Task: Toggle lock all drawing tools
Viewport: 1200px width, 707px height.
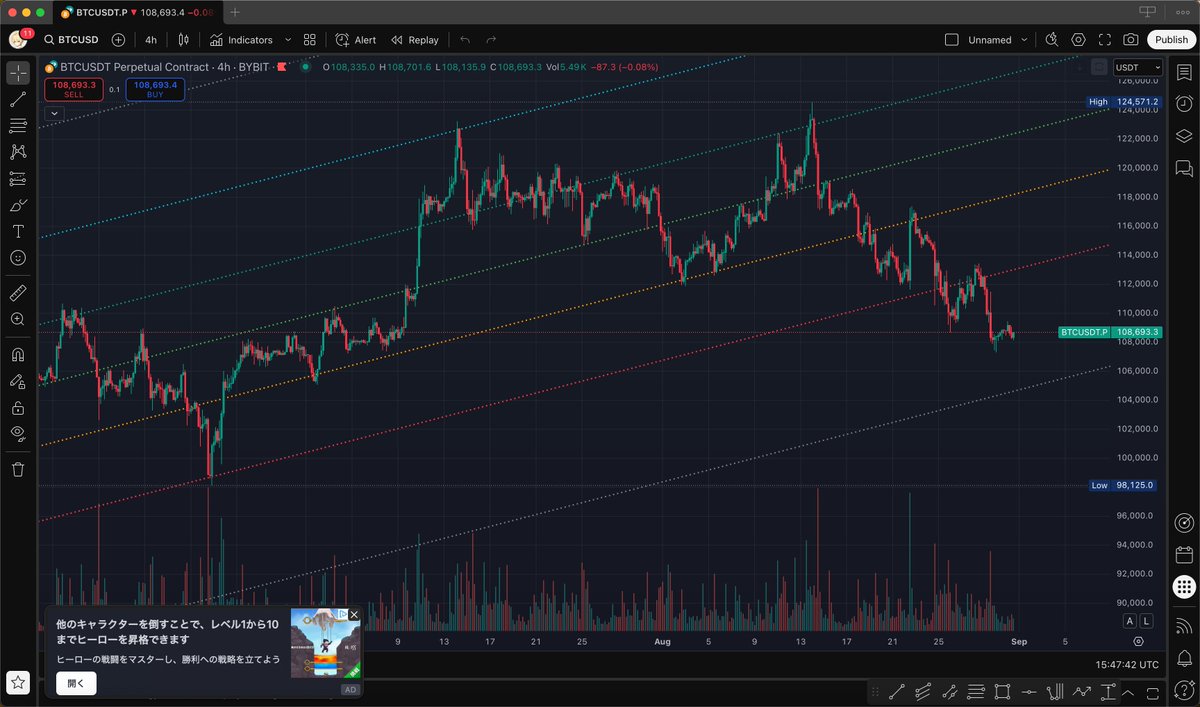Action: (x=18, y=407)
